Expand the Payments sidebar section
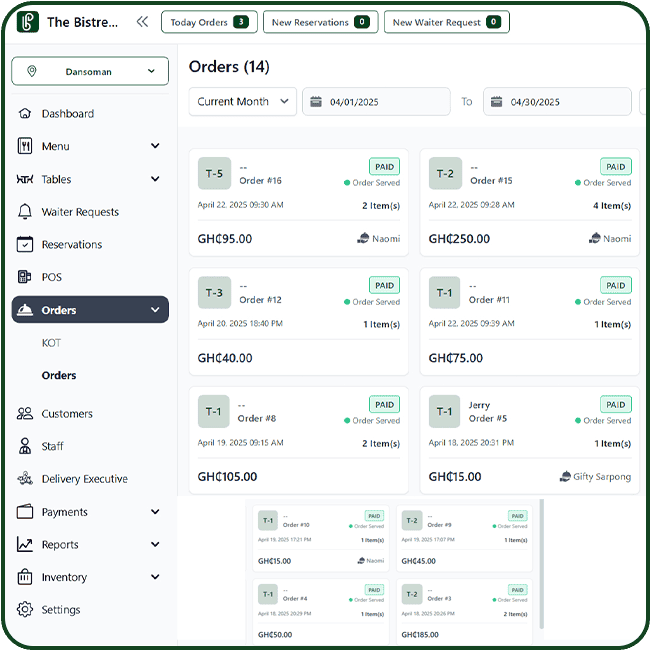The width and height of the screenshot is (650, 650). [155, 512]
